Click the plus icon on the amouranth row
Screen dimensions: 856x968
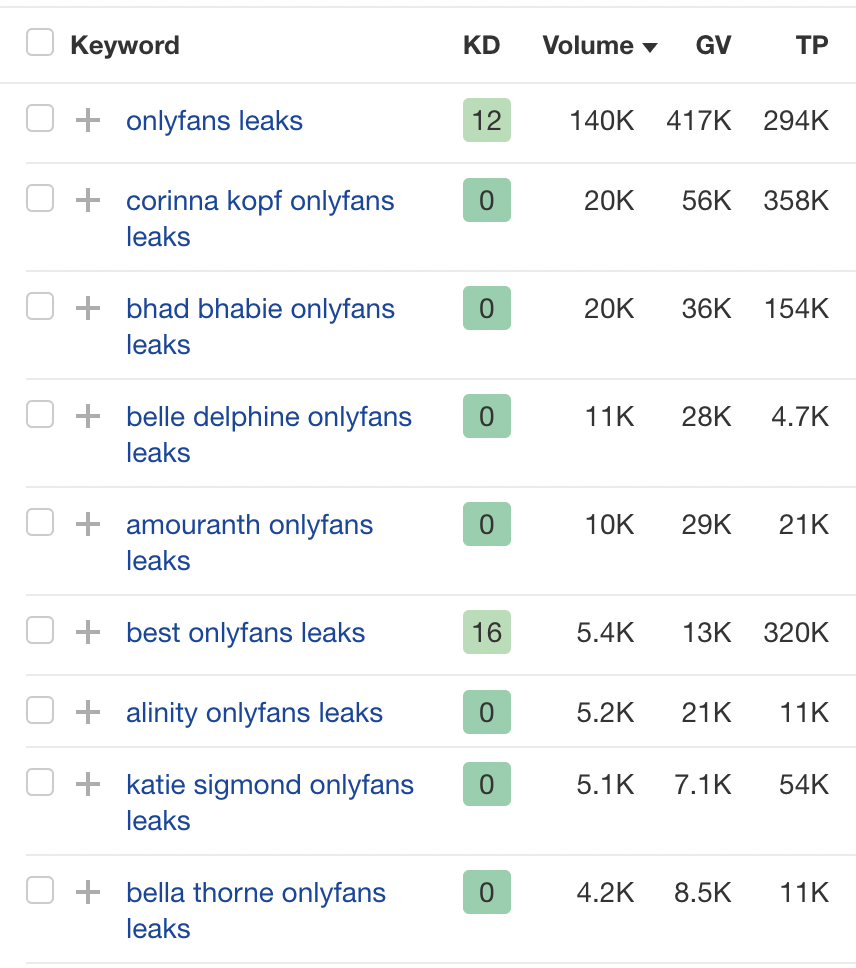(x=88, y=525)
